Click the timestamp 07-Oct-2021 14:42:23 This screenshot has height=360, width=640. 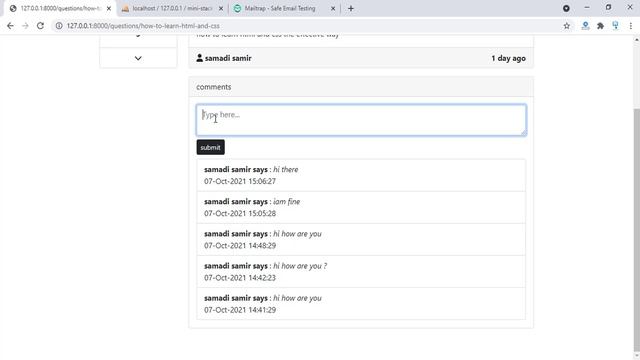pos(240,278)
